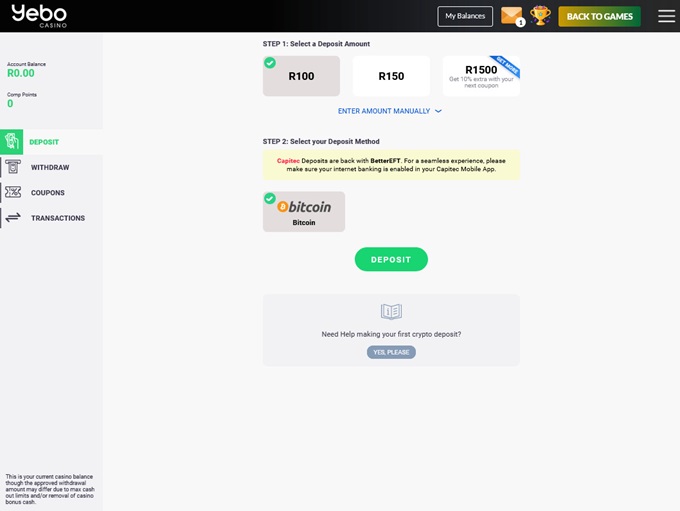
Task: Click the Yebo Casino logo
Action: (39, 15)
